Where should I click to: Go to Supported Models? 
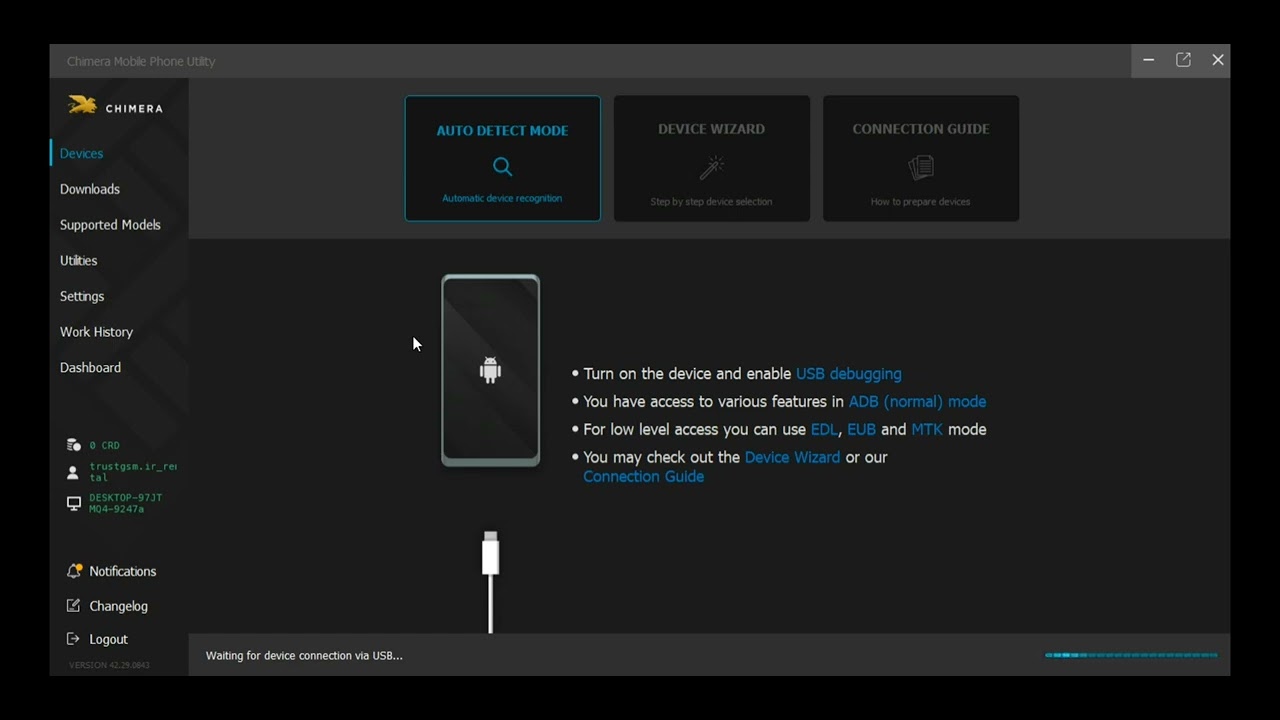[110, 225]
